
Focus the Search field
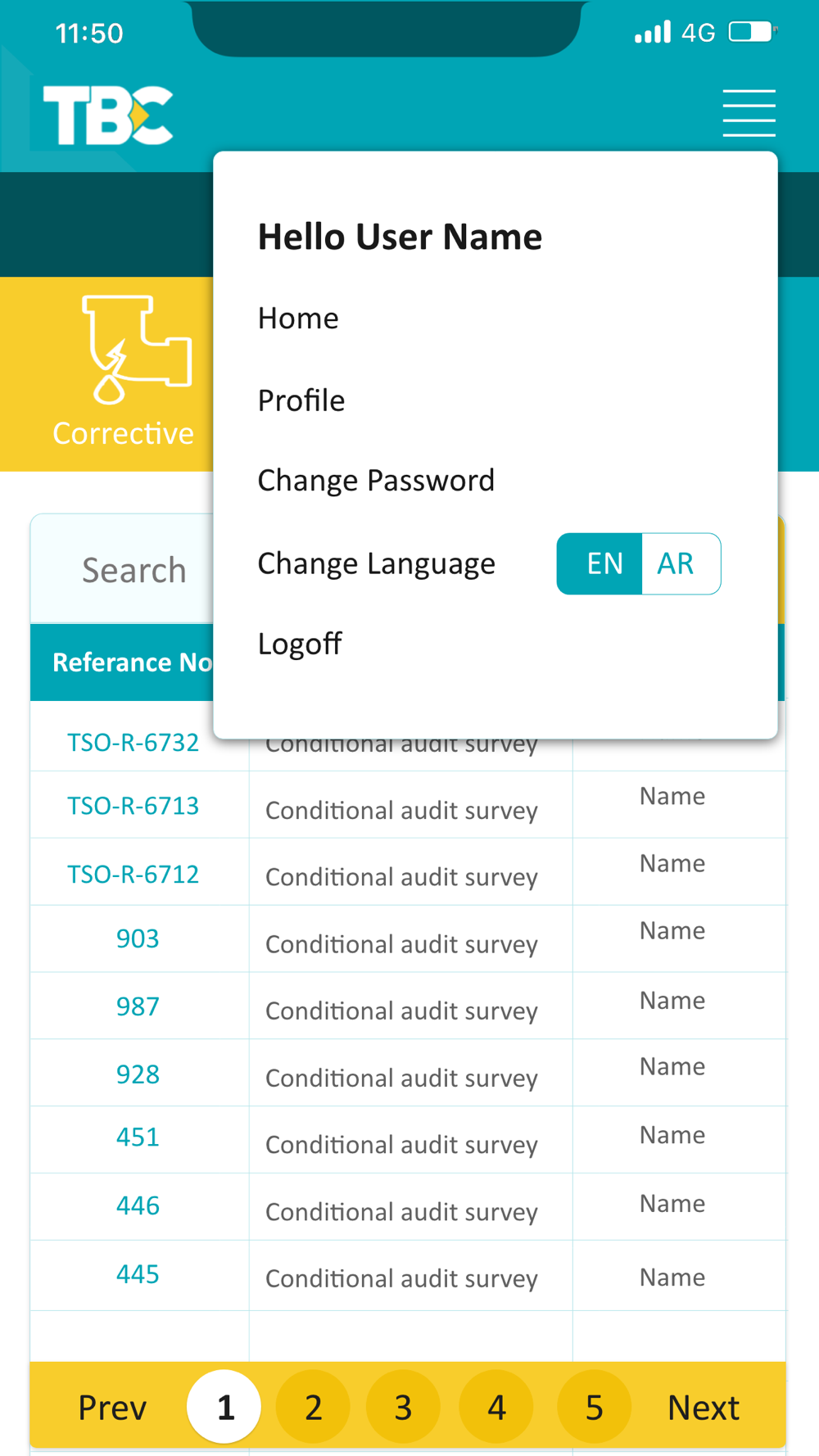[x=123, y=570]
